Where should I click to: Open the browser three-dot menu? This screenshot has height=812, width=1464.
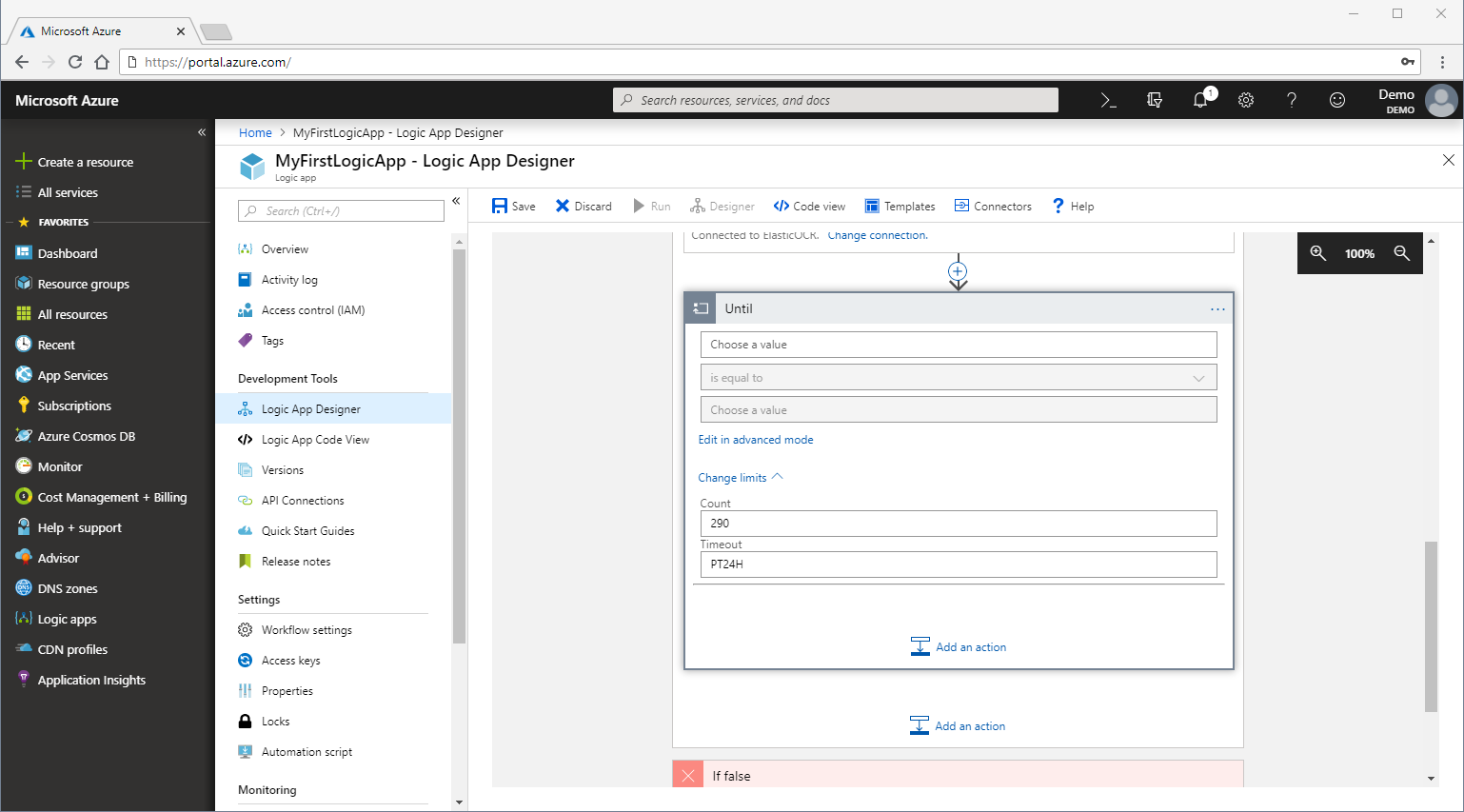click(1443, 62)
